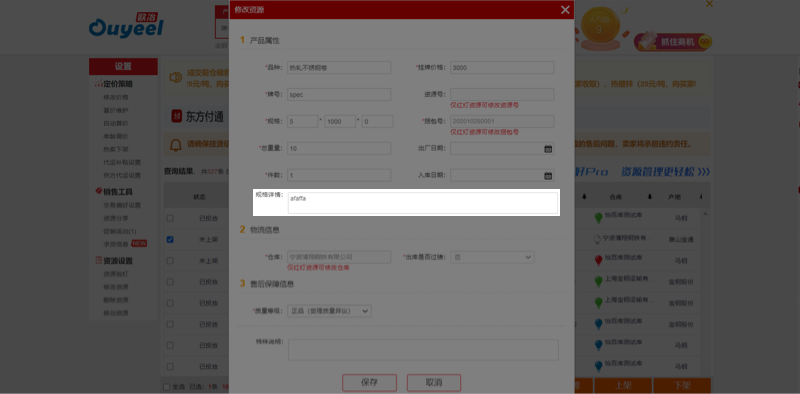This screenshot has height=394, width=800.
Task: Click into the 品种 field
Action: coord(339,68)
